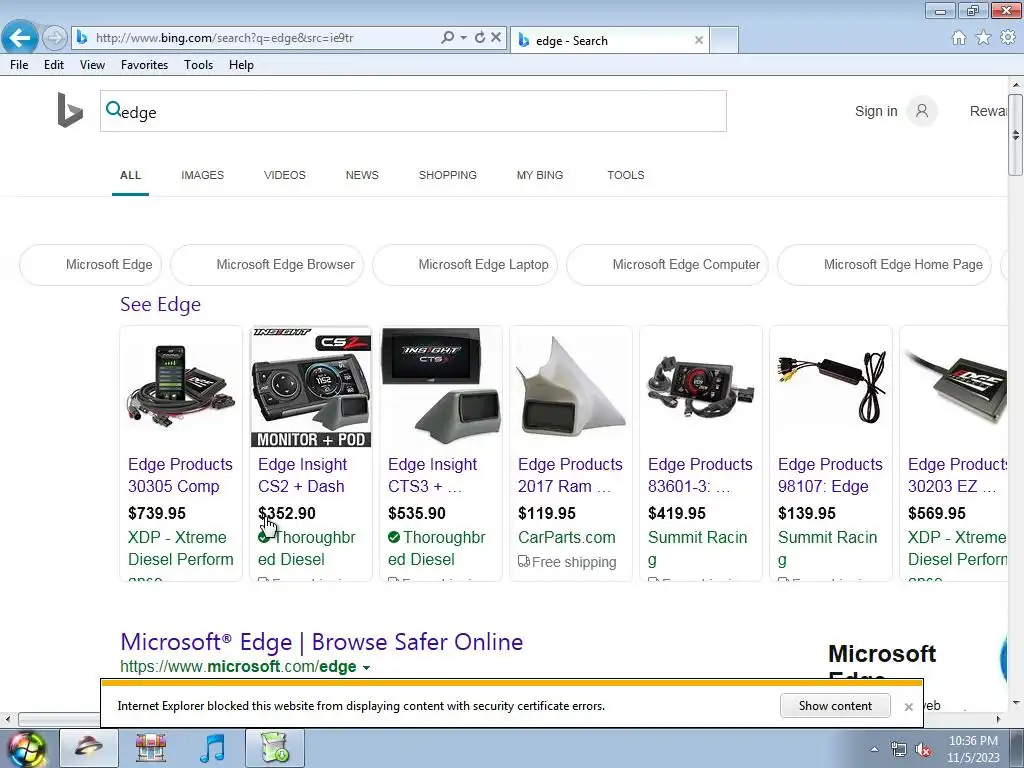Click the Bing search box containing 'edge'
This screenshot has height=768, width=1024.
point(413,112)
